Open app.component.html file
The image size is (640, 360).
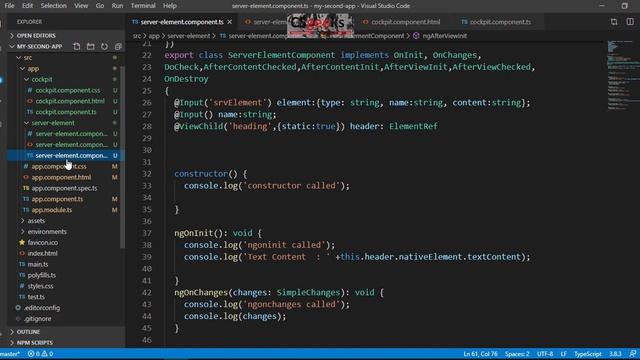point(61,177)
